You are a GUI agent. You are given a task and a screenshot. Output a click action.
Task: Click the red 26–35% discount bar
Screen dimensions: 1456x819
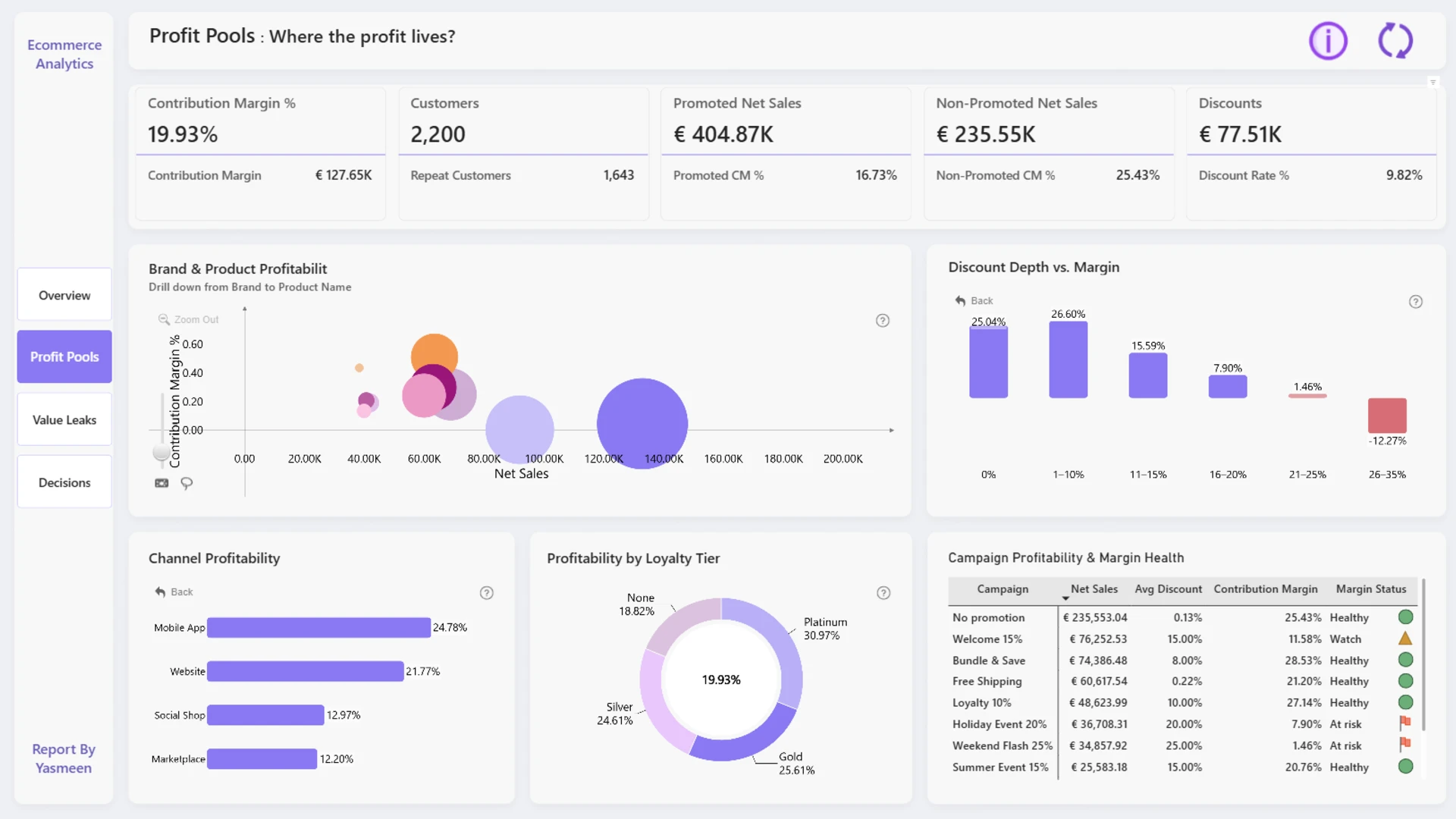1387,416
